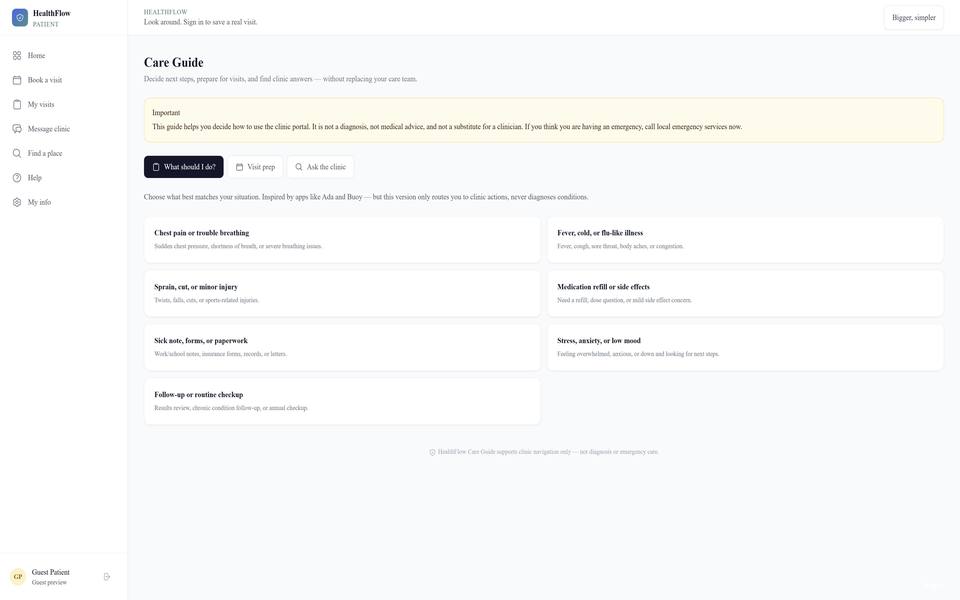Viewport: 960px width, 600px height.
Task: Click the calendar icon in Visit prep tab
Action: coord(239,167)
